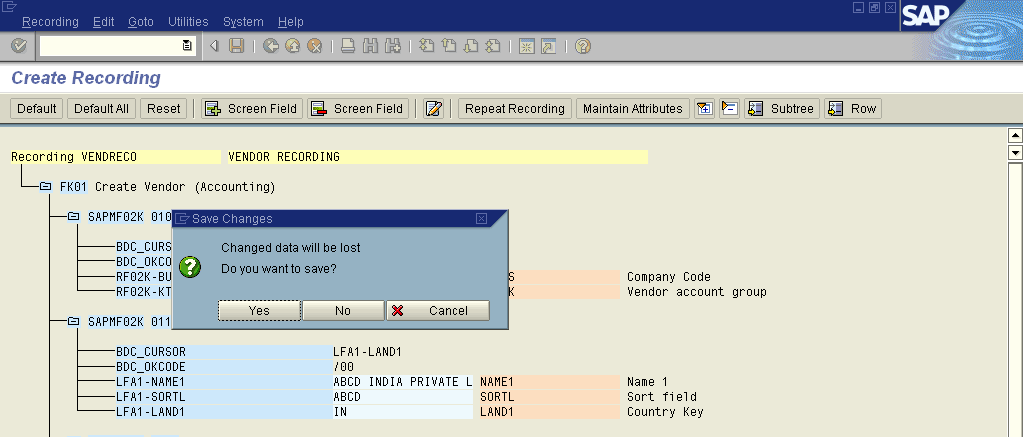Click the Print icon in the toolbar

347,46
